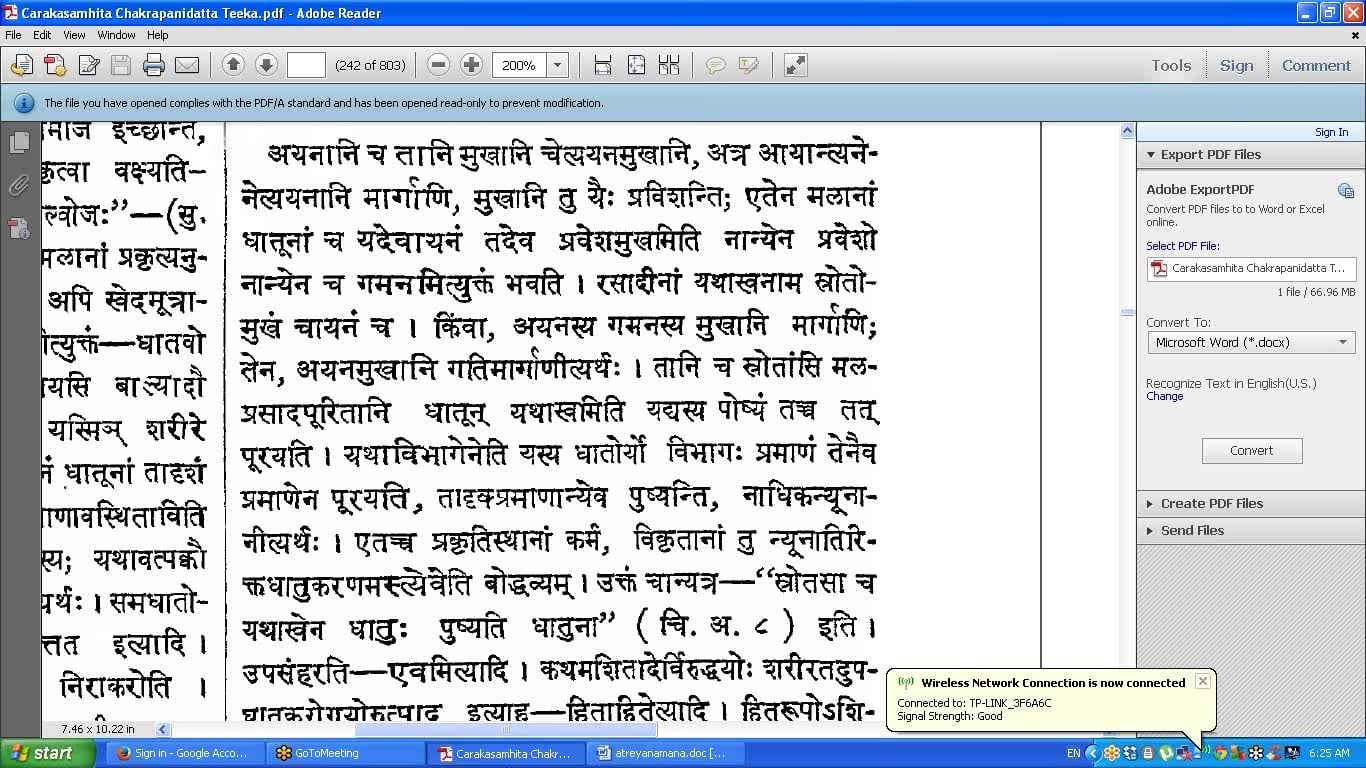
Task: Switch to atreyanamana.doc in taskbar
Action: point(661,753)
